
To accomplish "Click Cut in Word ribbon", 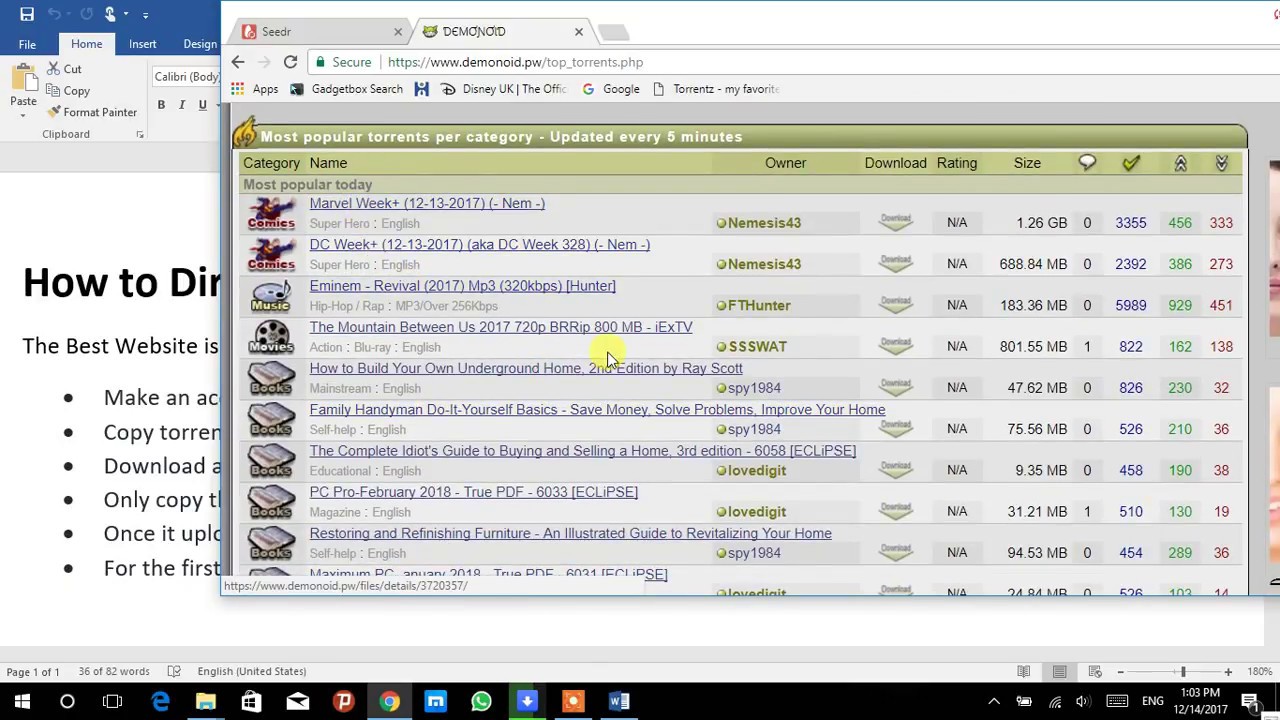I will [x=63, y=69].
